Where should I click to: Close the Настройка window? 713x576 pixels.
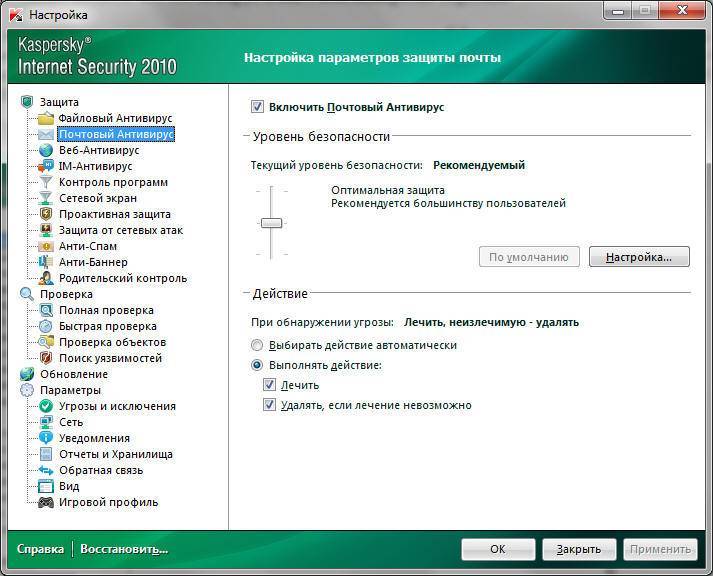682,10
